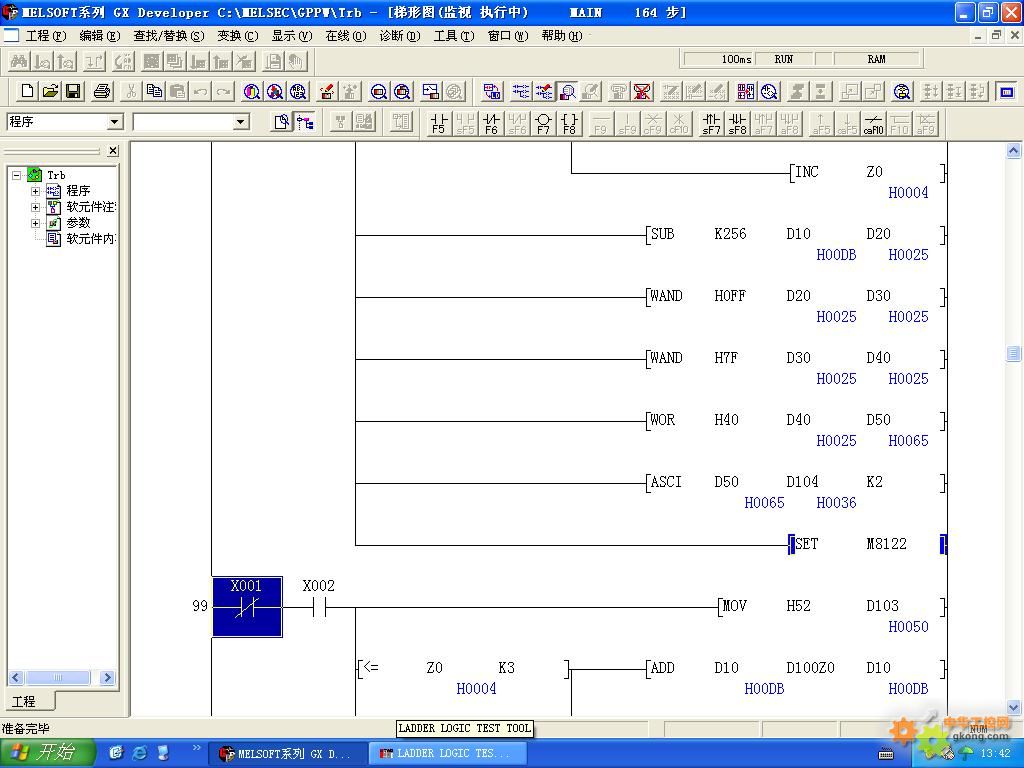1024x768 pixels.
Task: Expand the 软元件注释 tree node
Action: click(x=35, y=207)
